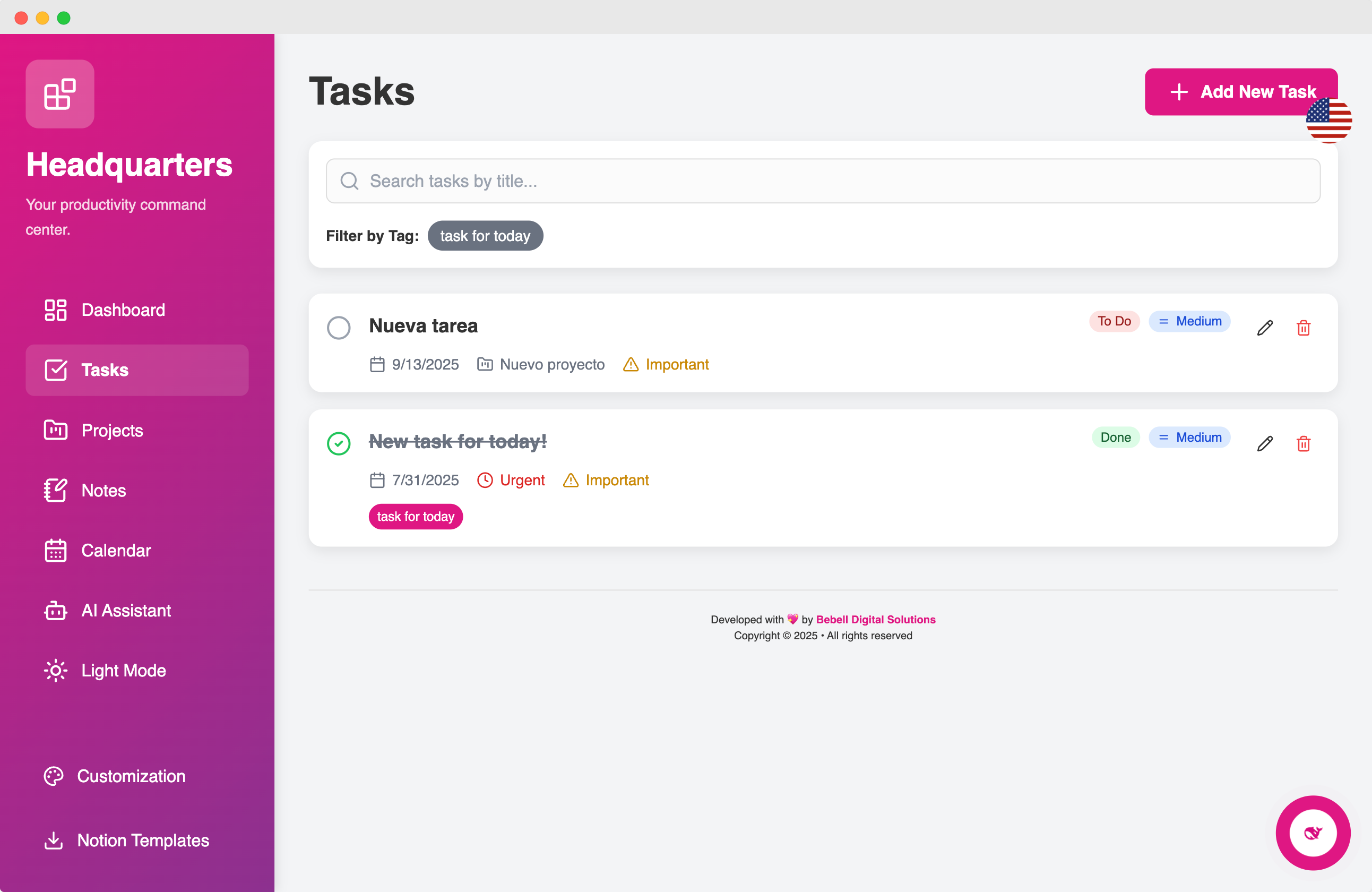The height and width of the screenshot is (892, 1372).
Task: Delete the completed New task for today
Action: 1304,443
